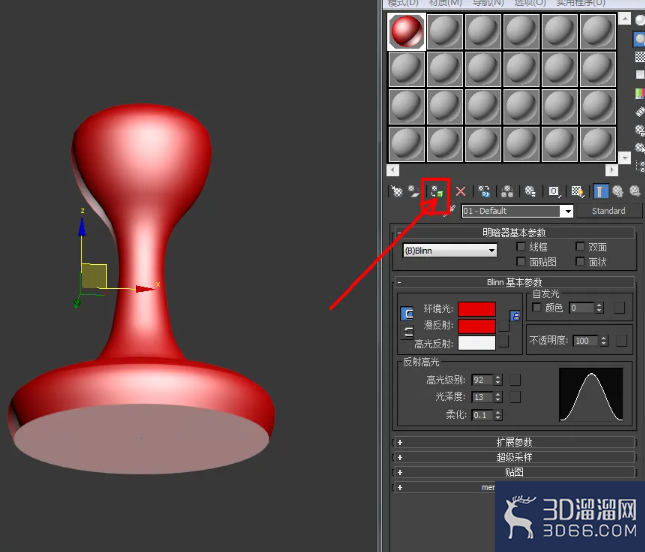Toggle diffuse-specular color lock button
Image resolution: width=645 pixels, height=552 pixels.
(x=407, y=332)
